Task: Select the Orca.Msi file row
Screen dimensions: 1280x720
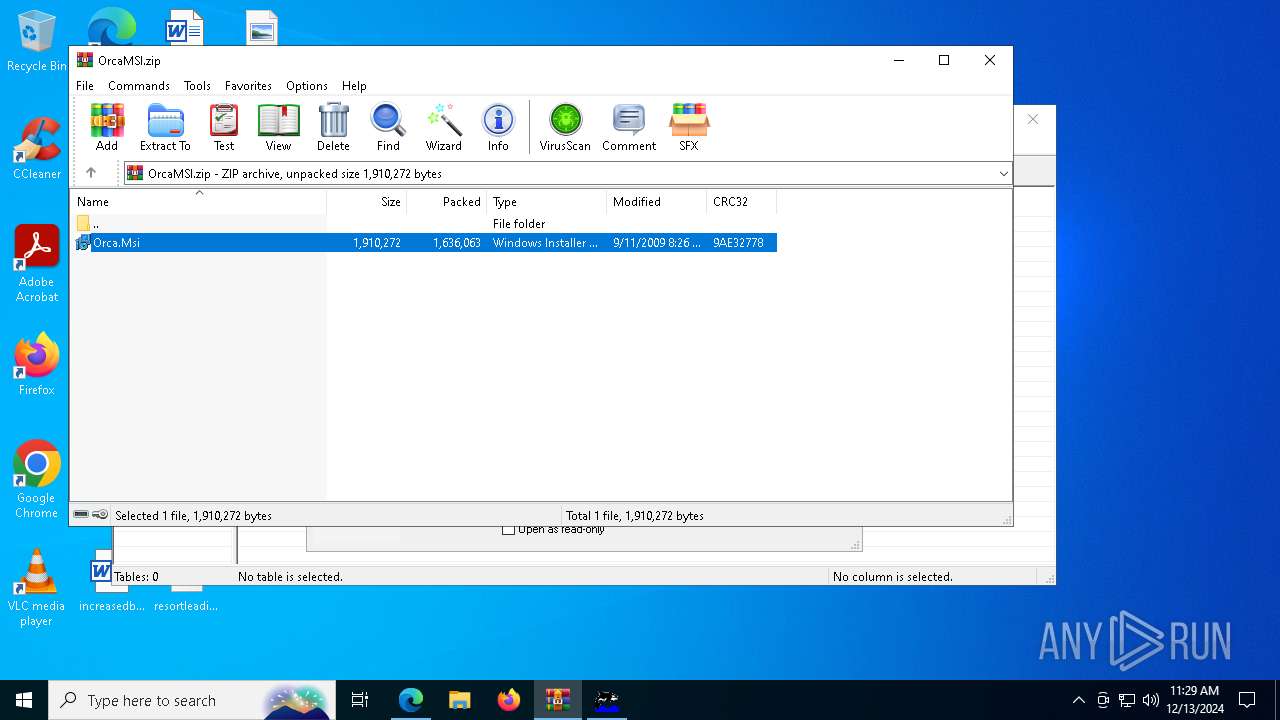Action: click(x=424, y=243)
